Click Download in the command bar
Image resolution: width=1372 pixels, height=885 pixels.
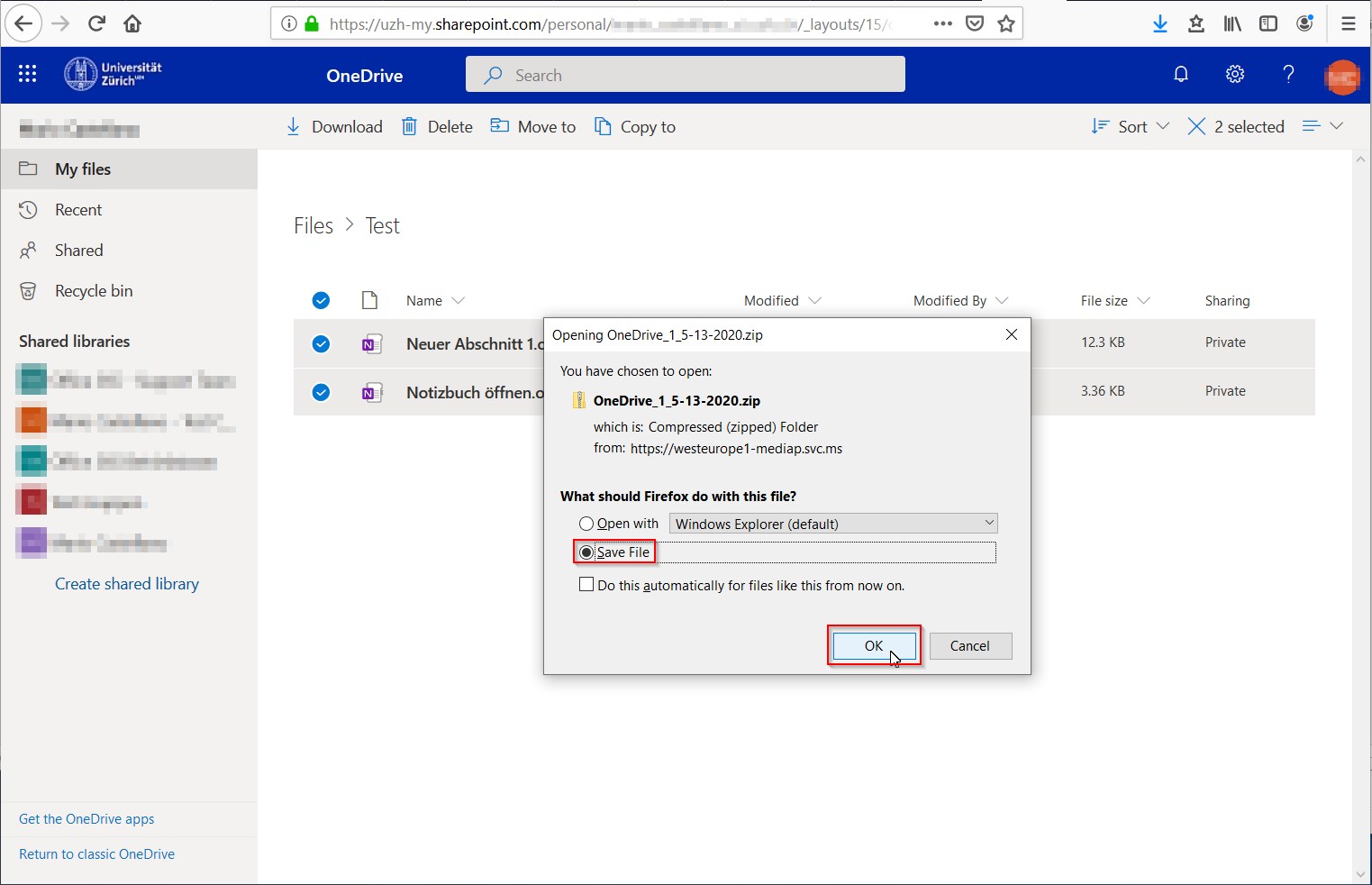point(334,126)
